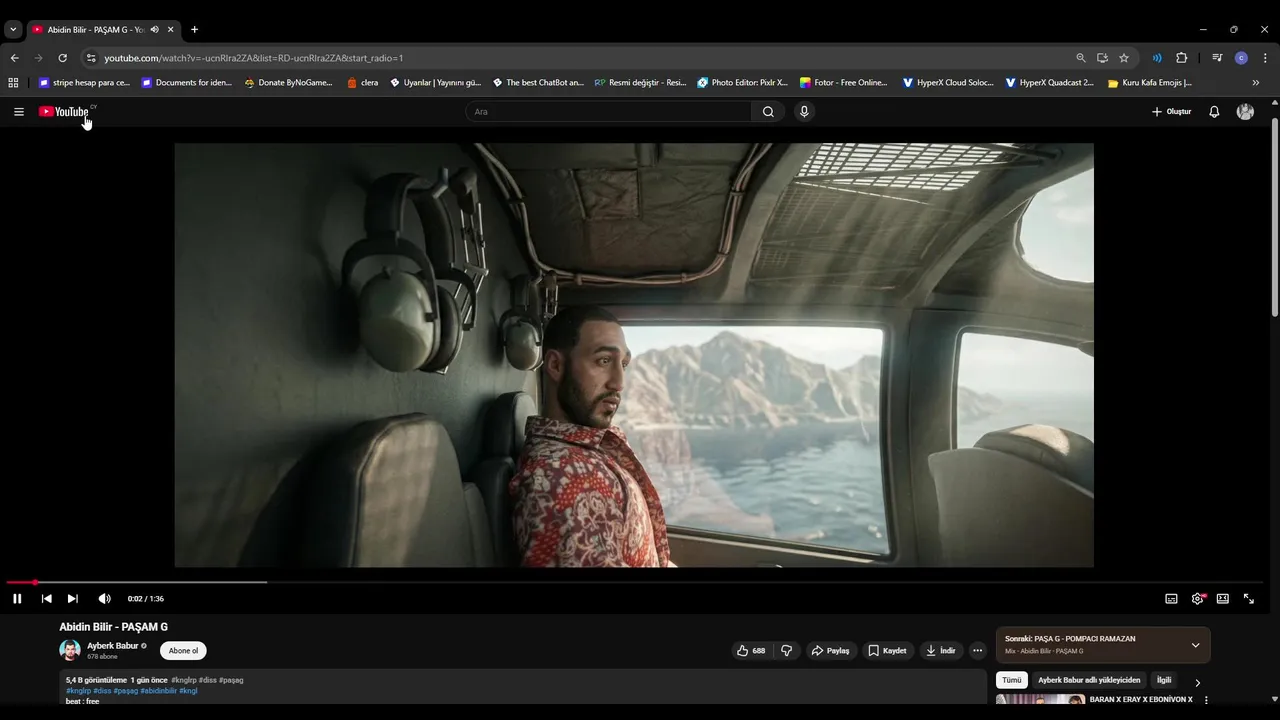This screenshot has width=1280, height=720.
Task: Pause the playing video
Action: tap(17, 599)
